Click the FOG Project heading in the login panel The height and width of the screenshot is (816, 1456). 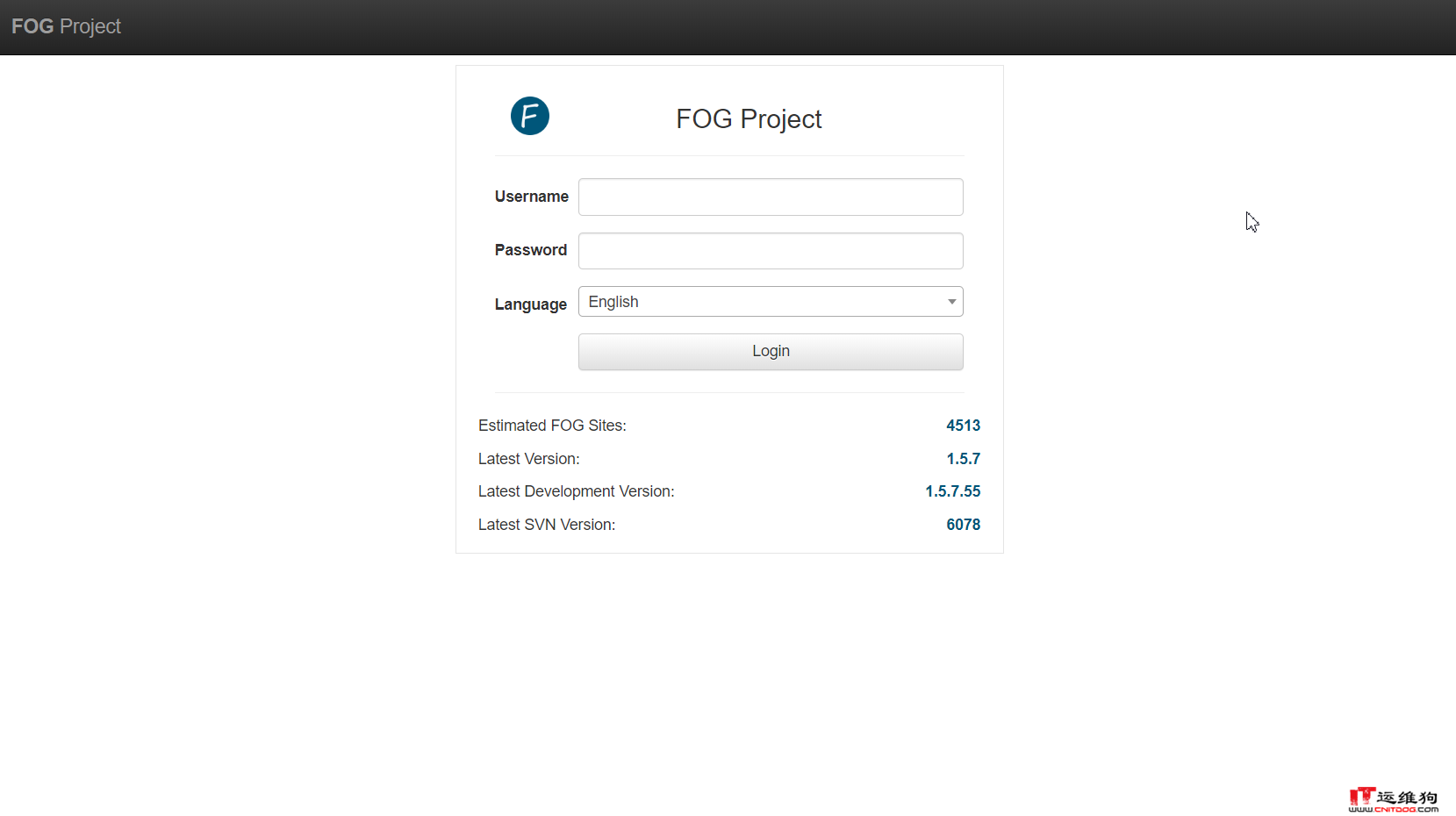click(749, 118)
